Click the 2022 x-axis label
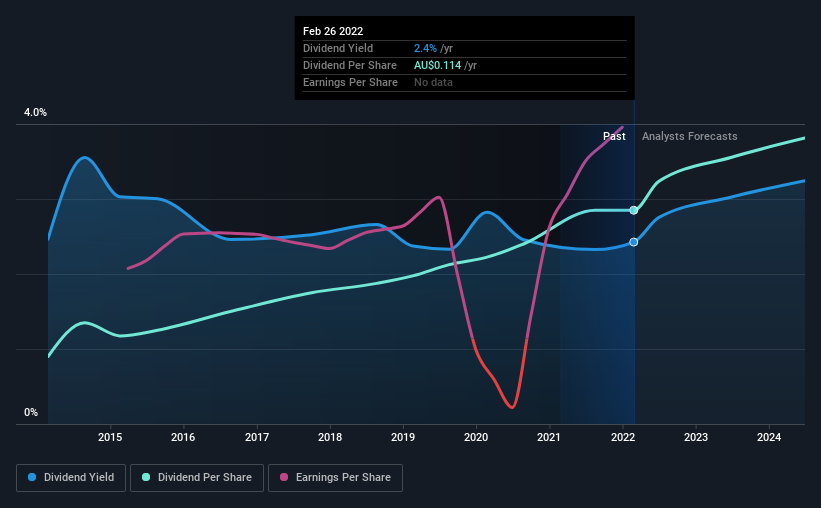 (x=623, y=437)
